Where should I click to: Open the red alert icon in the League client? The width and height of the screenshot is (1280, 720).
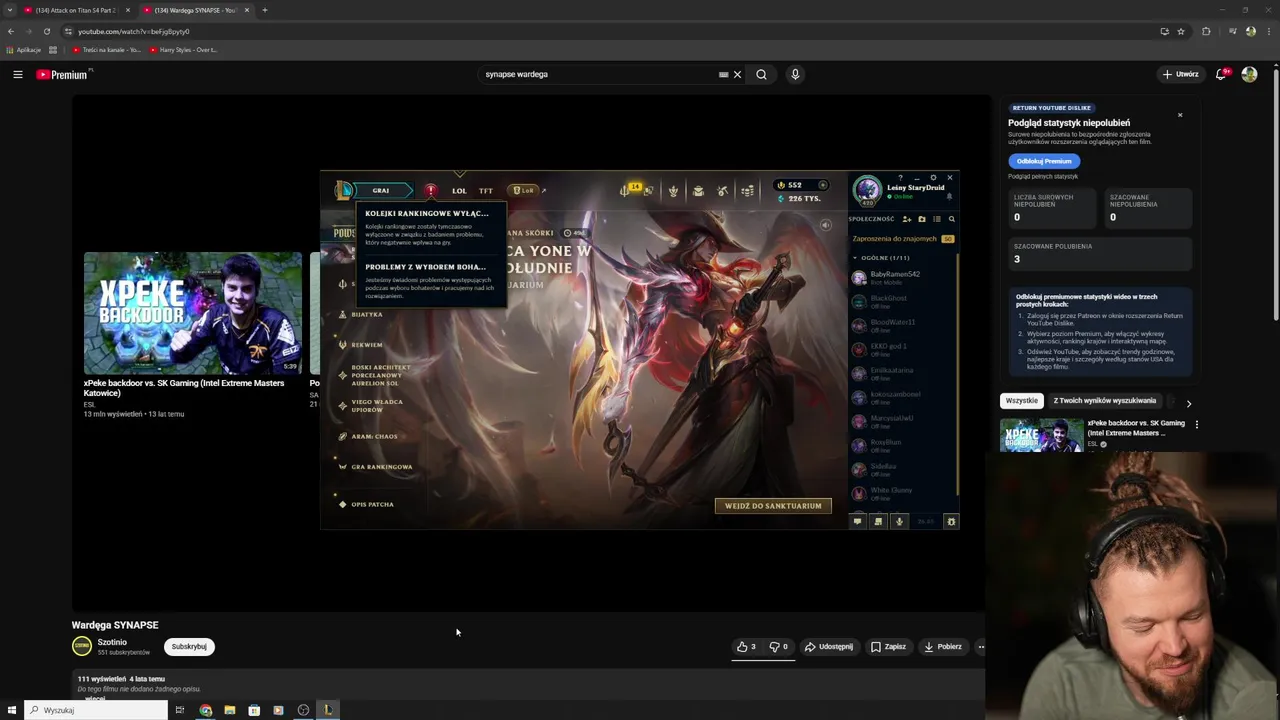431,190
